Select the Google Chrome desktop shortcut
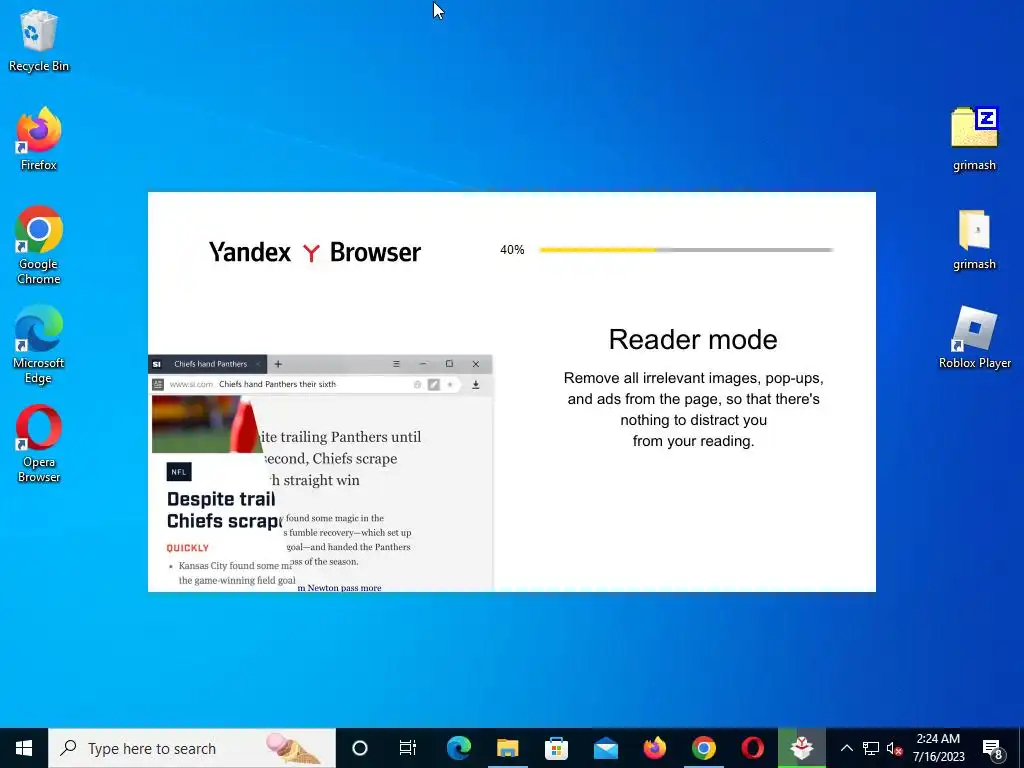 tap(39, 246)
